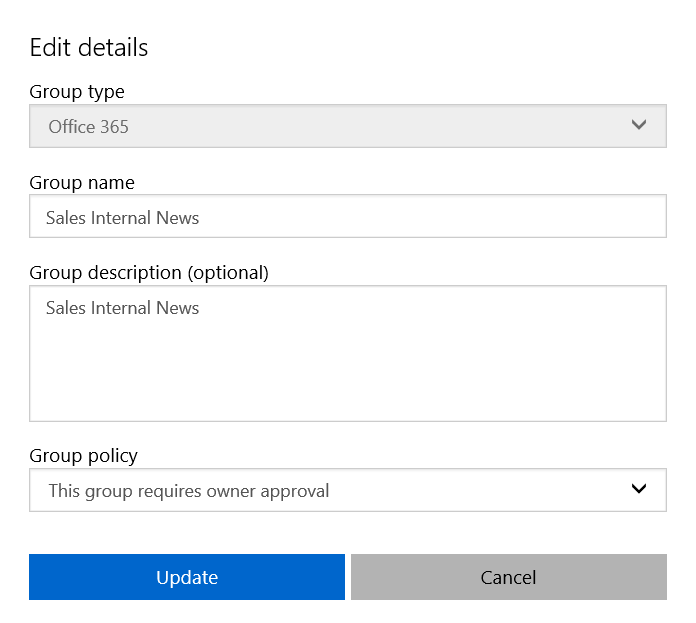Image resolution: width=696 pixels, height=623 pixels.
Task: Click the 'Group description (optional)' label
Action: point(149,273)
